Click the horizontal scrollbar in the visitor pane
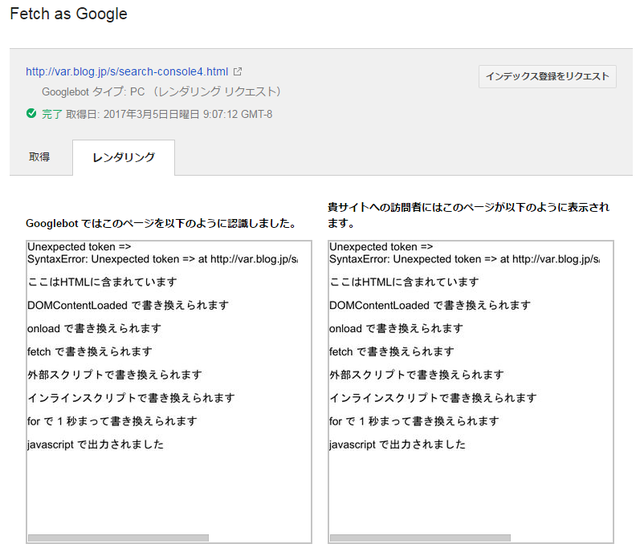 click(x=420, y=538)
